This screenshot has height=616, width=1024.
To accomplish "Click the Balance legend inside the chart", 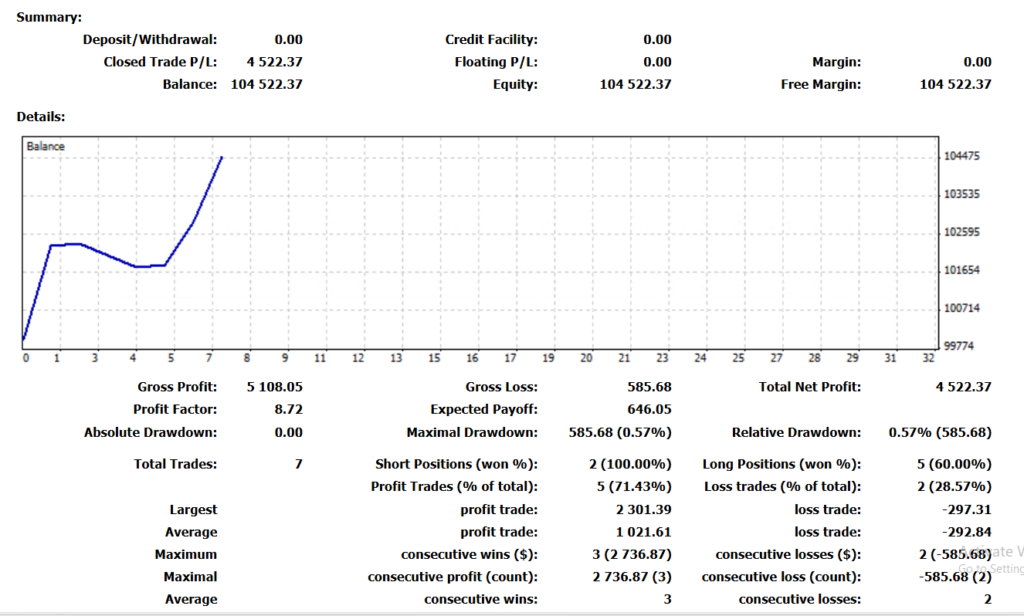I will pos(46,147).
